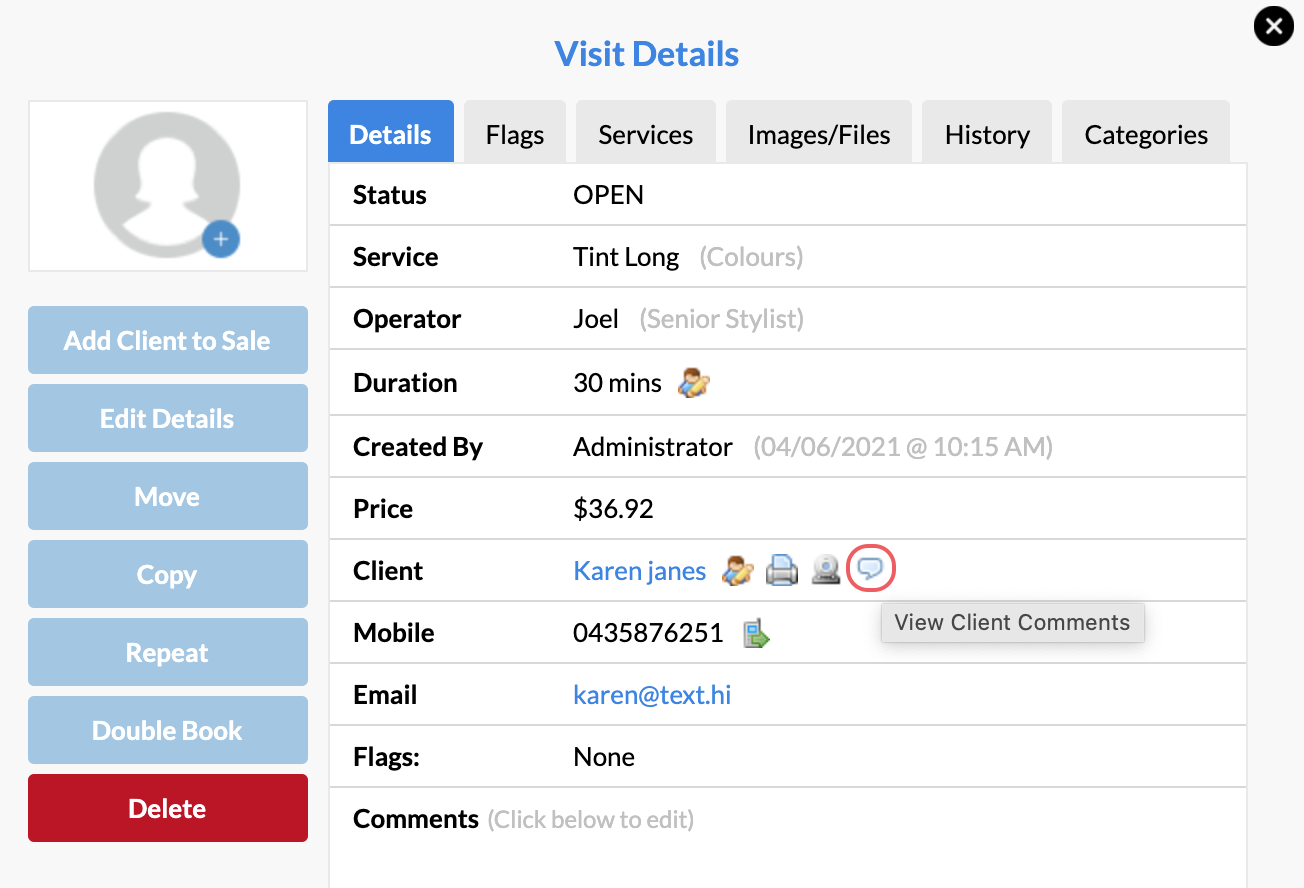1304x888 pixels.
Task: Open Karen janes client profile link
Action: coord(639,570)
